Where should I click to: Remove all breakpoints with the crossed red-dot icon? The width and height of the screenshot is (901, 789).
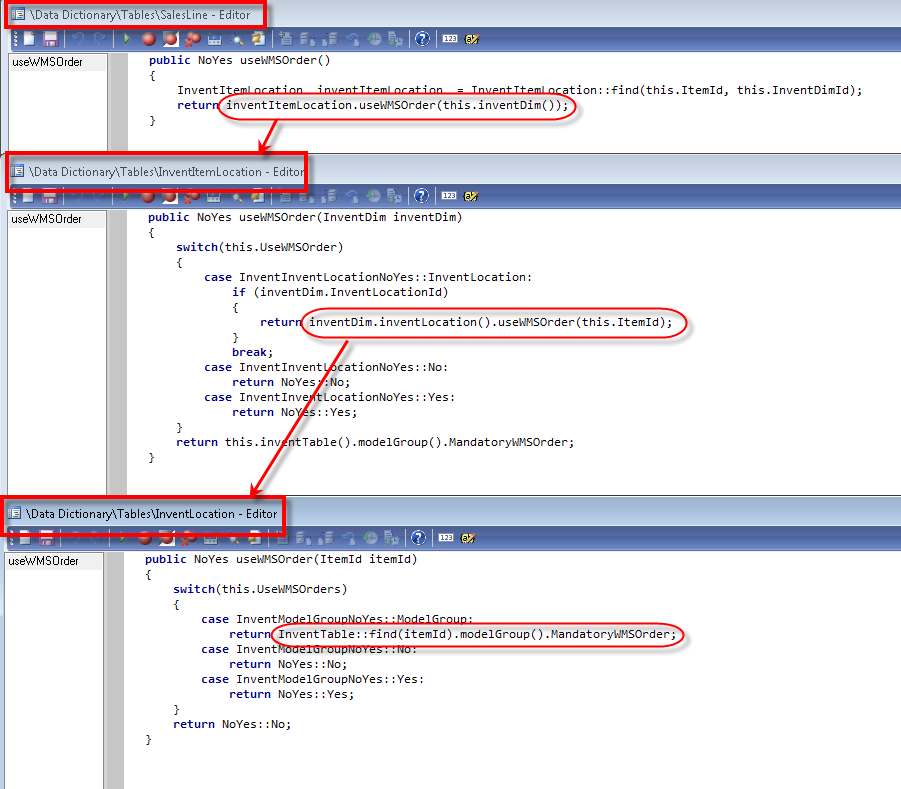pyautogui.click(x=193, y=39)
